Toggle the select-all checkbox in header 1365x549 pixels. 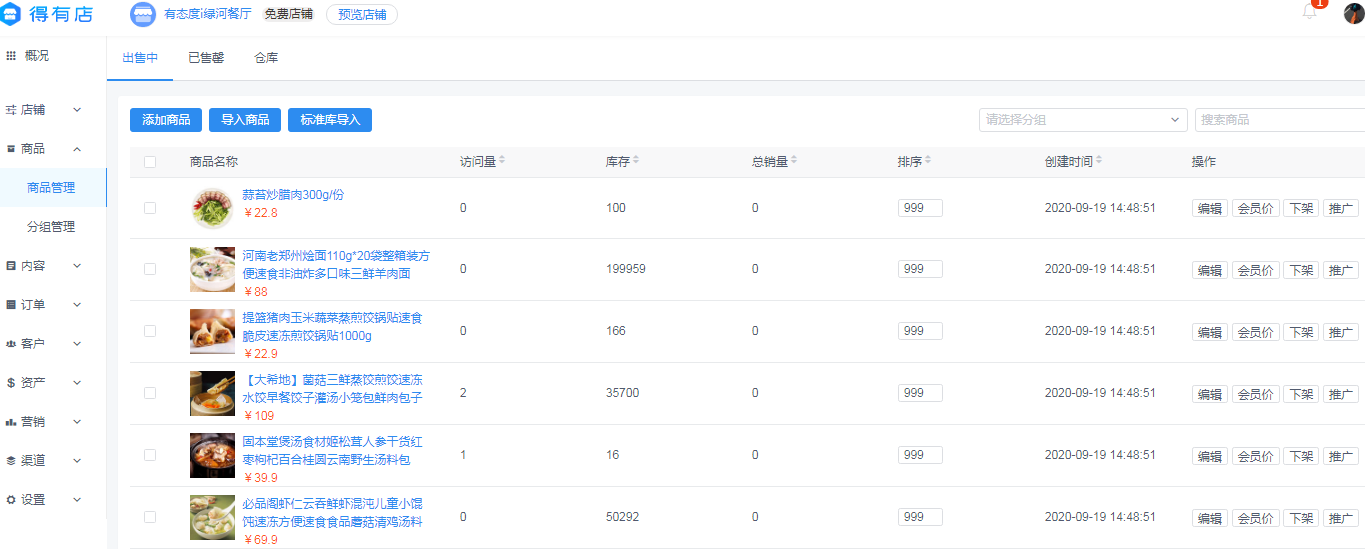coord(150,162)
